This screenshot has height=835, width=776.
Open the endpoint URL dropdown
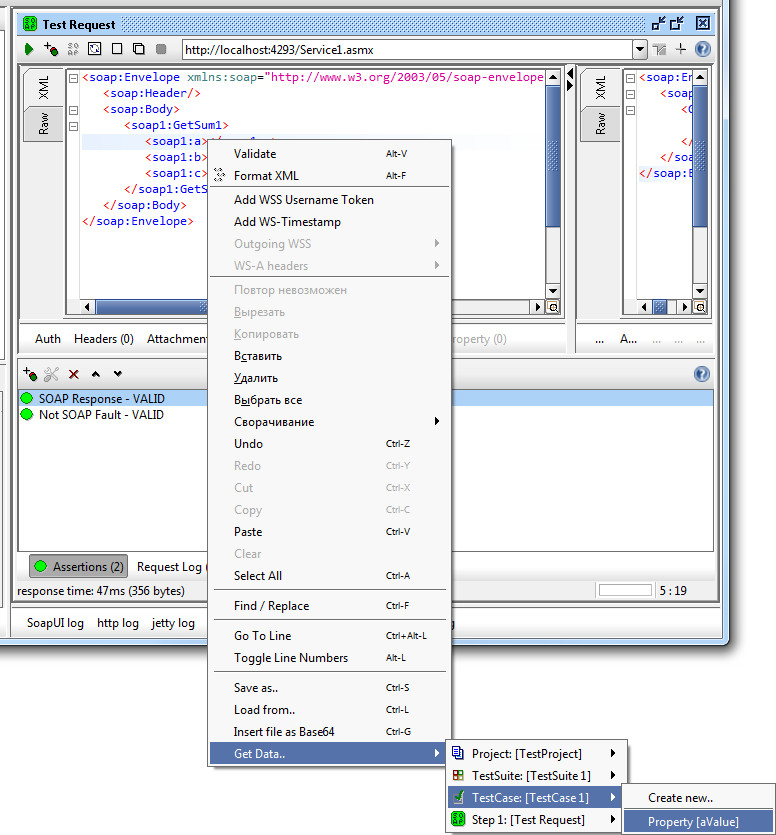(x=640, y=50)
